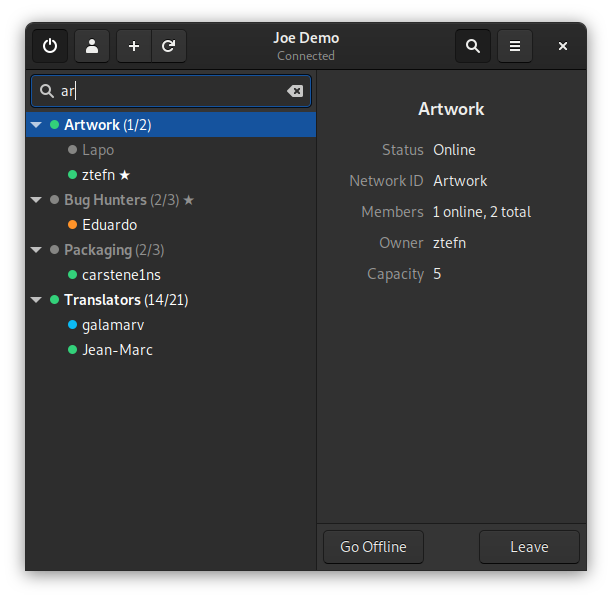Select member Jean-Marc
The image size is (612, 599).
tap(117, 350)
